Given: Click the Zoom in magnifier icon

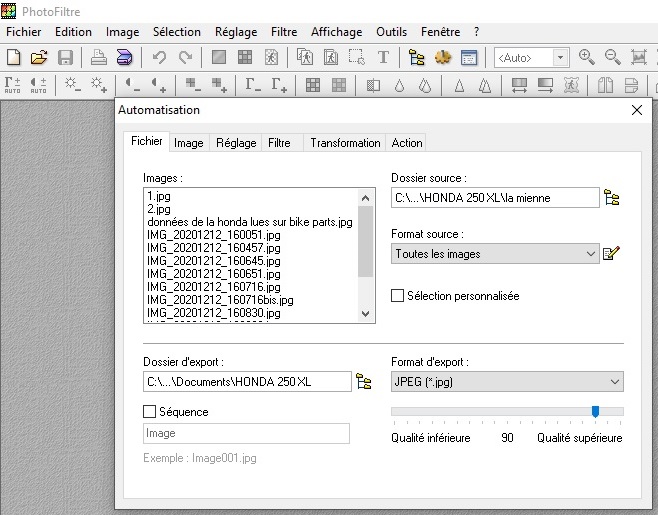Looking at the screenshot, I should (587, 58).
